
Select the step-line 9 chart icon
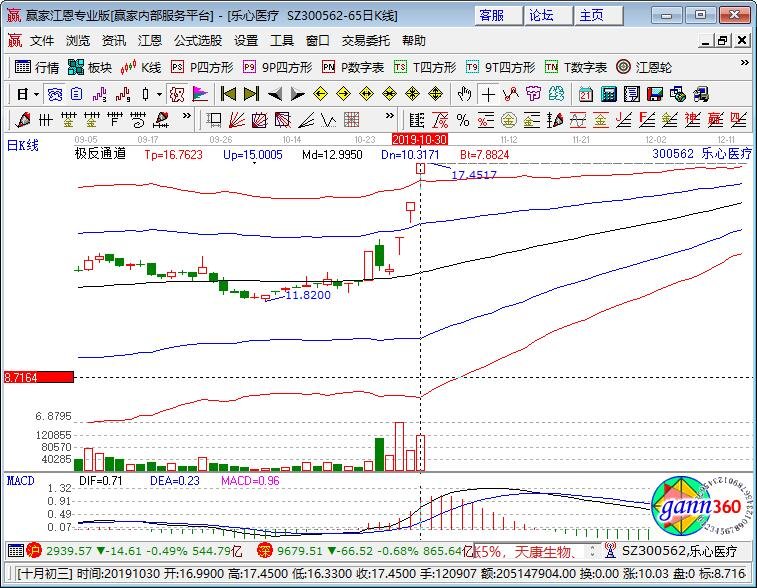click(123, 94)
